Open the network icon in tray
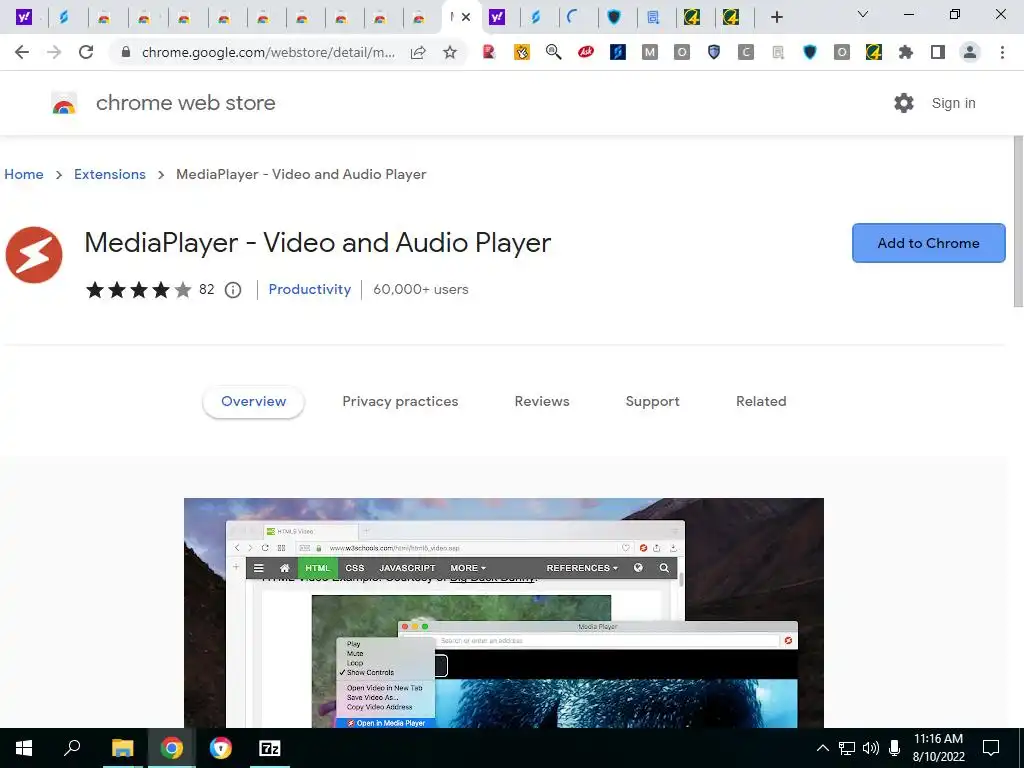This screenshot has height=768, width=1024. point(847,748)
